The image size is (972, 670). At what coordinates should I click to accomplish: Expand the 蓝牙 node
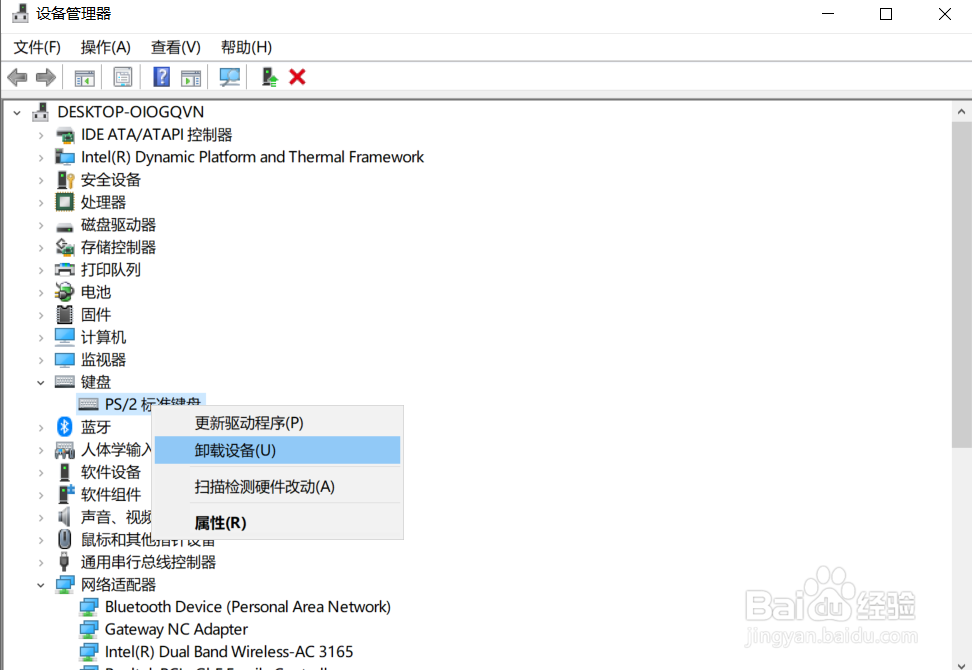(41, 428)
